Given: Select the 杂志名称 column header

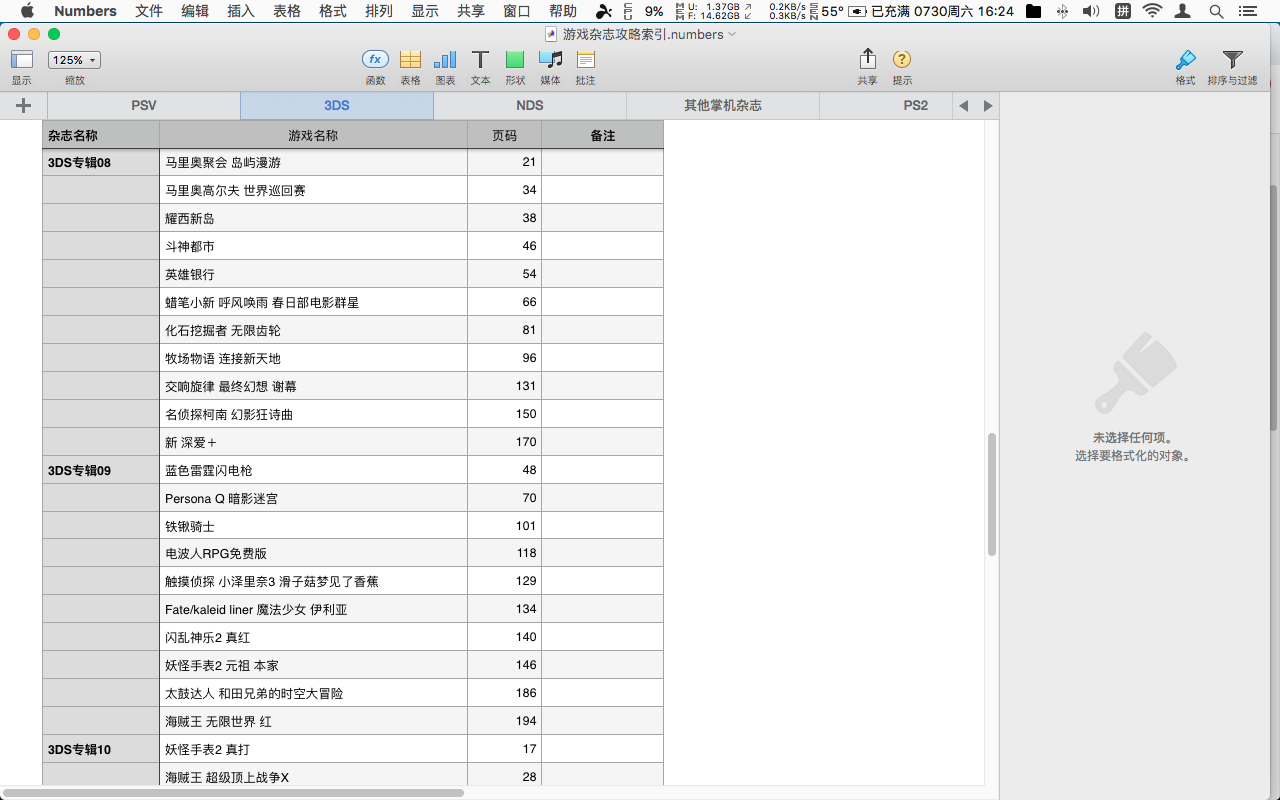Looking at the screenshot, I should 101,135.
